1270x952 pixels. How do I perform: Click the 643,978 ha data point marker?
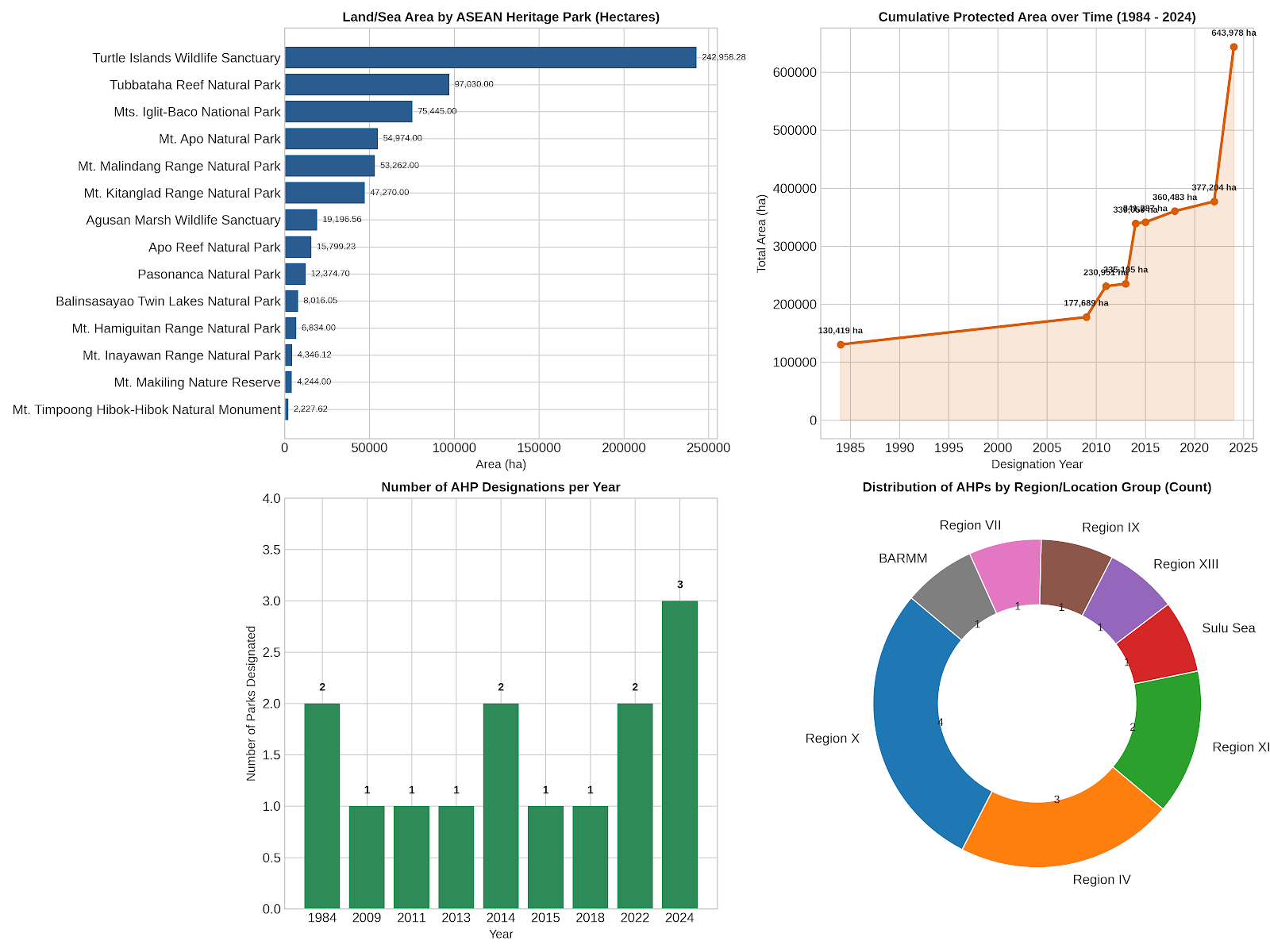pos(1233,47)
